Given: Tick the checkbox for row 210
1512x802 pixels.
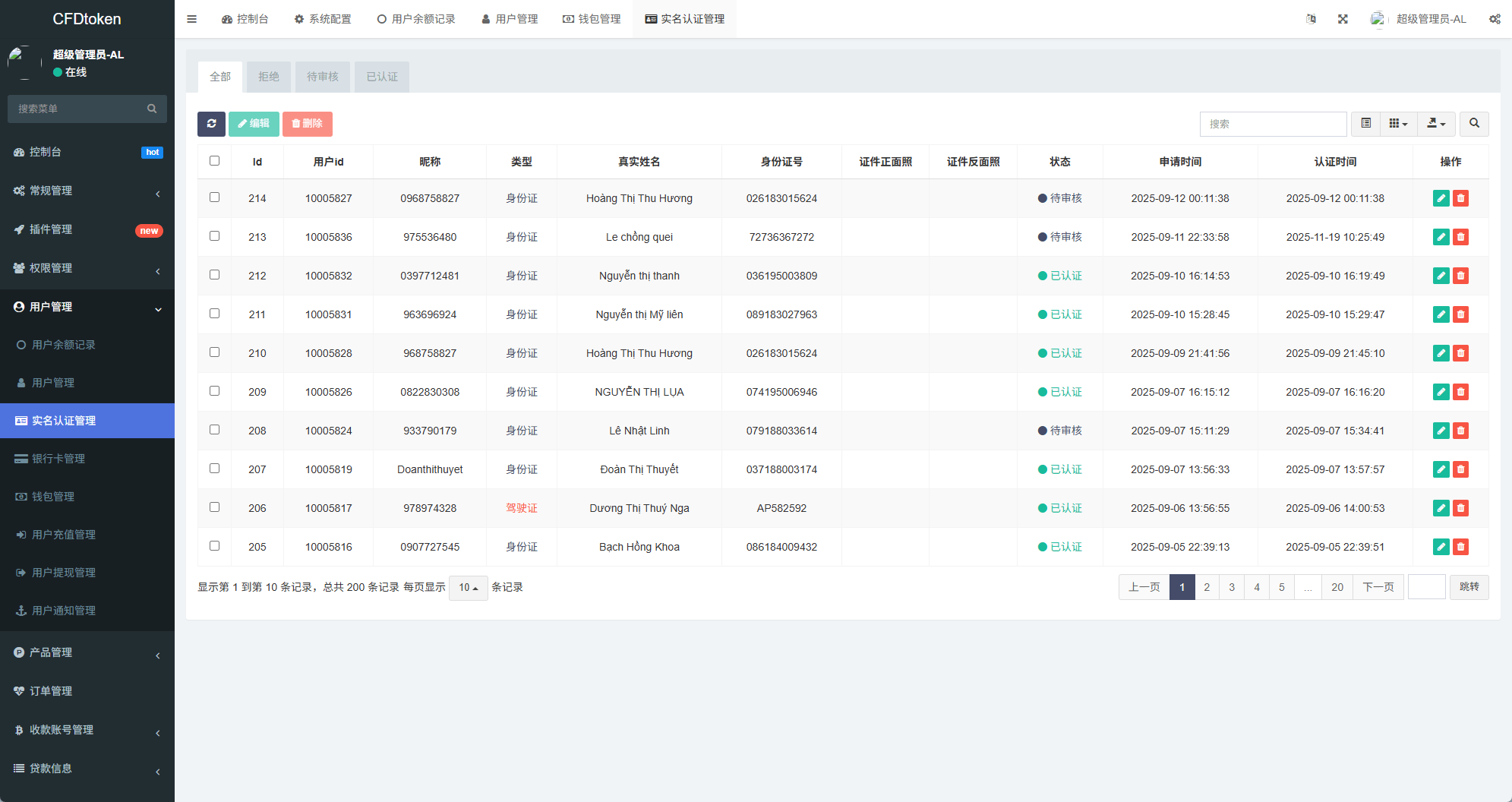Looking at the screenshot, I should [x=215, y=352].
